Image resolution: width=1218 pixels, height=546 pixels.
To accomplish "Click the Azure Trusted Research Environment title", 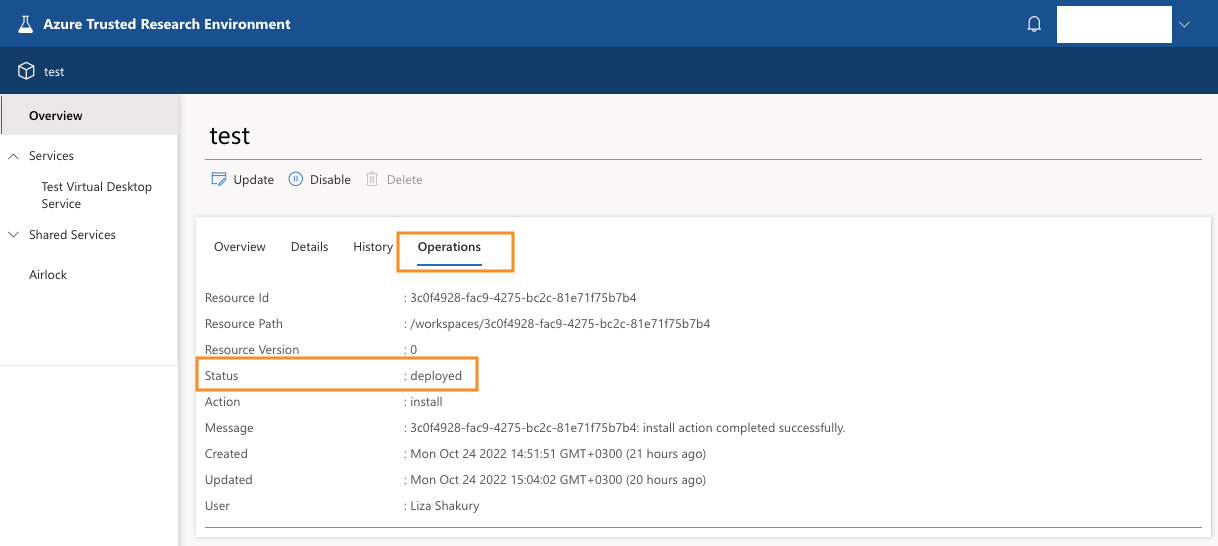I will click(x=167, y=24).
